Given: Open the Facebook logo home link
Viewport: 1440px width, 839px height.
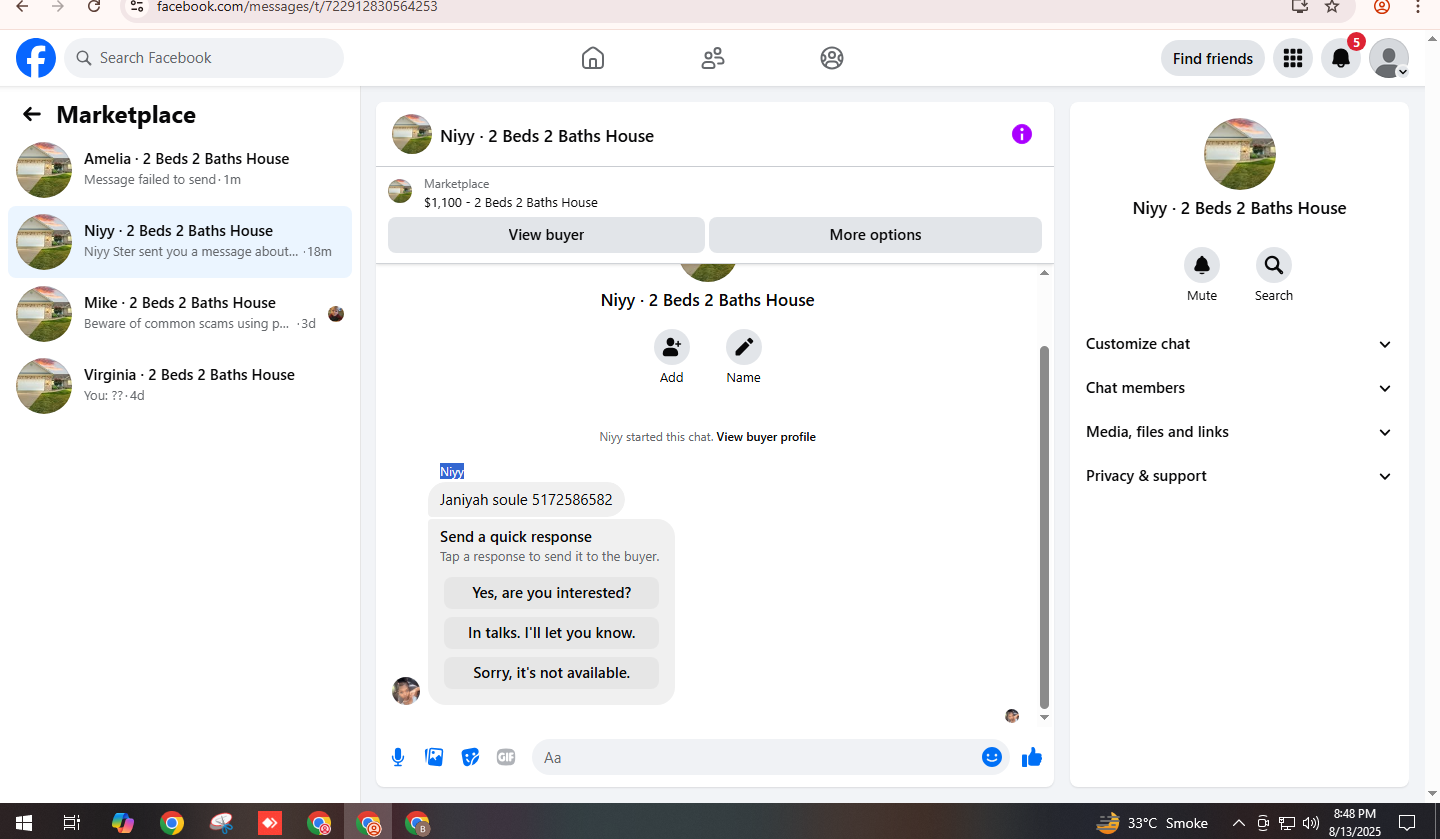Looking at the screenshot, I should [x=36, y=58].
